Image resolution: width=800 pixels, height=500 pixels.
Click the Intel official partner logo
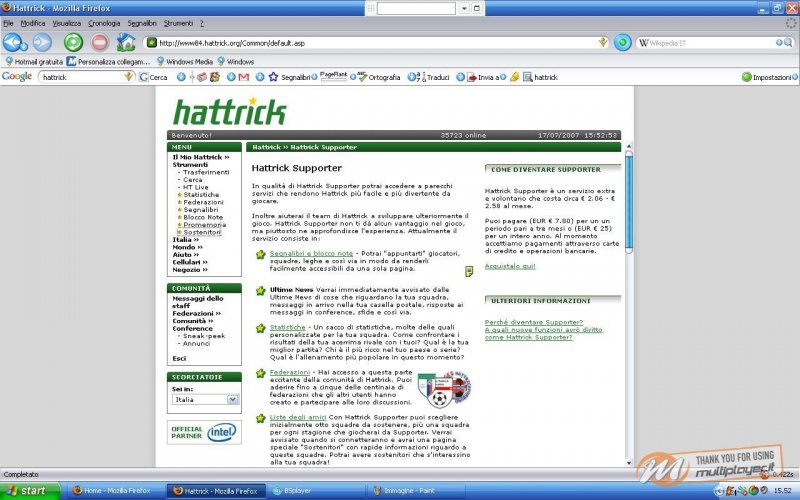click(x=205, y=433)
